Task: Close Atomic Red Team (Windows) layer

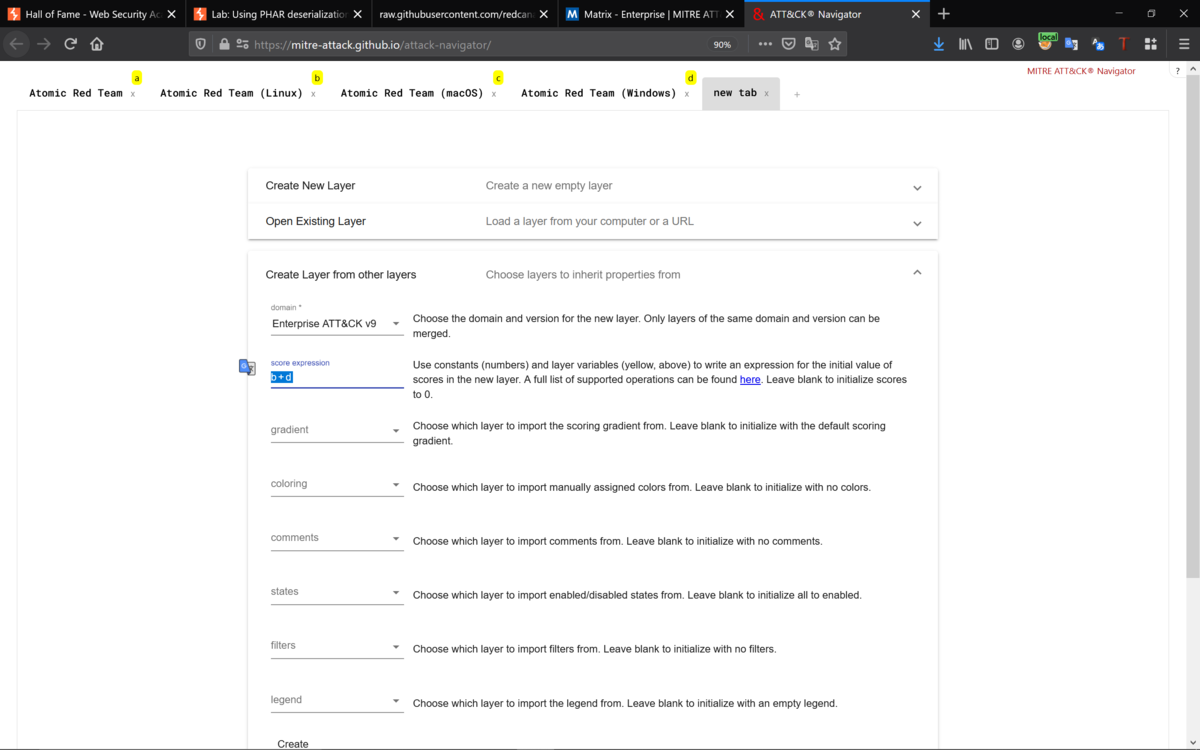Action: (x=687, y=94)
